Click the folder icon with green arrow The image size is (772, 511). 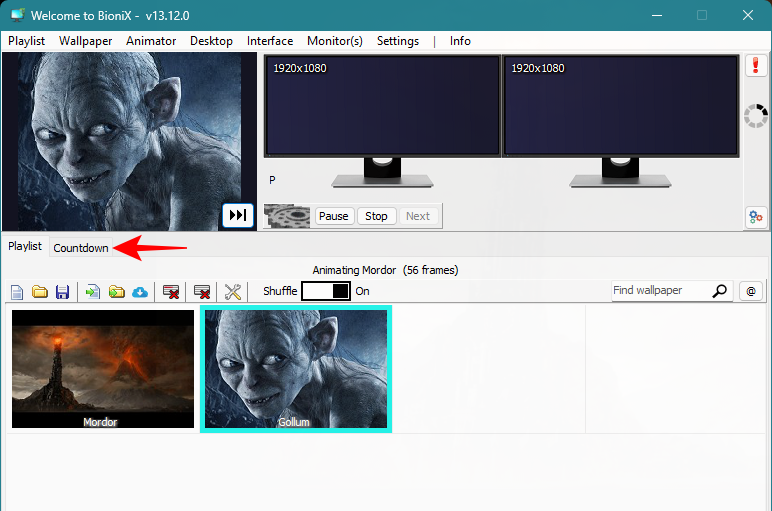pos(117,292)
